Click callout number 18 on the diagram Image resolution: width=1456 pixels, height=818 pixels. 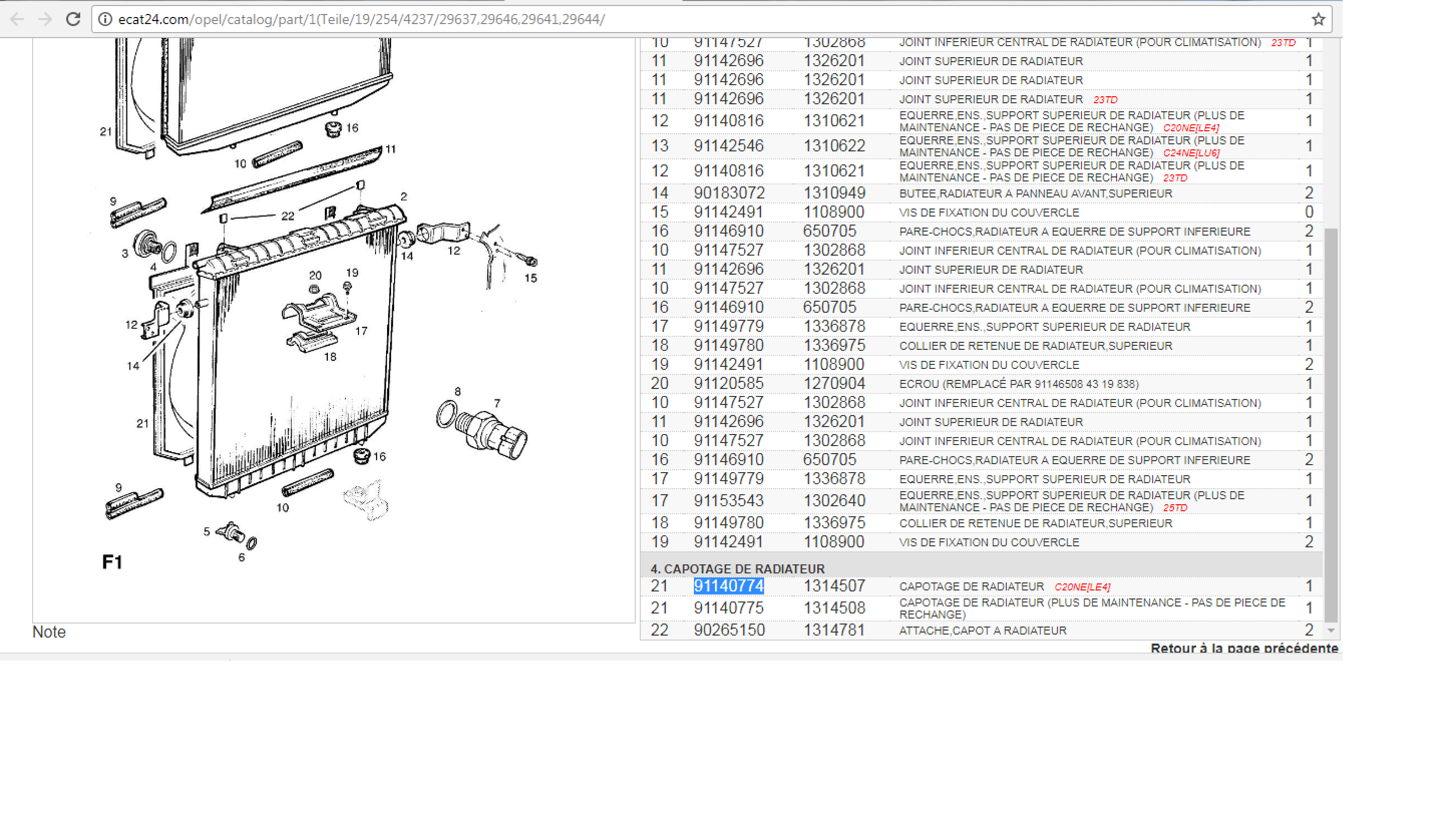[x=330, y=357]
